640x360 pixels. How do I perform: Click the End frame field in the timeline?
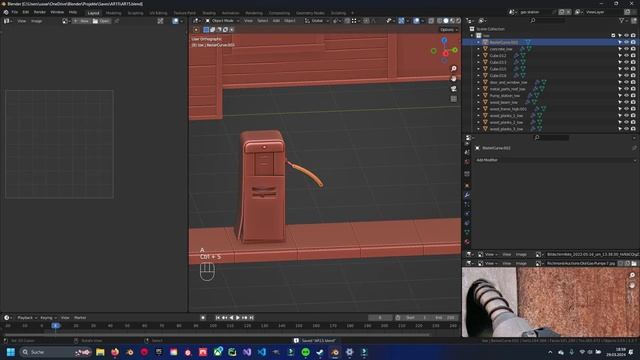(x=444, y=318)
